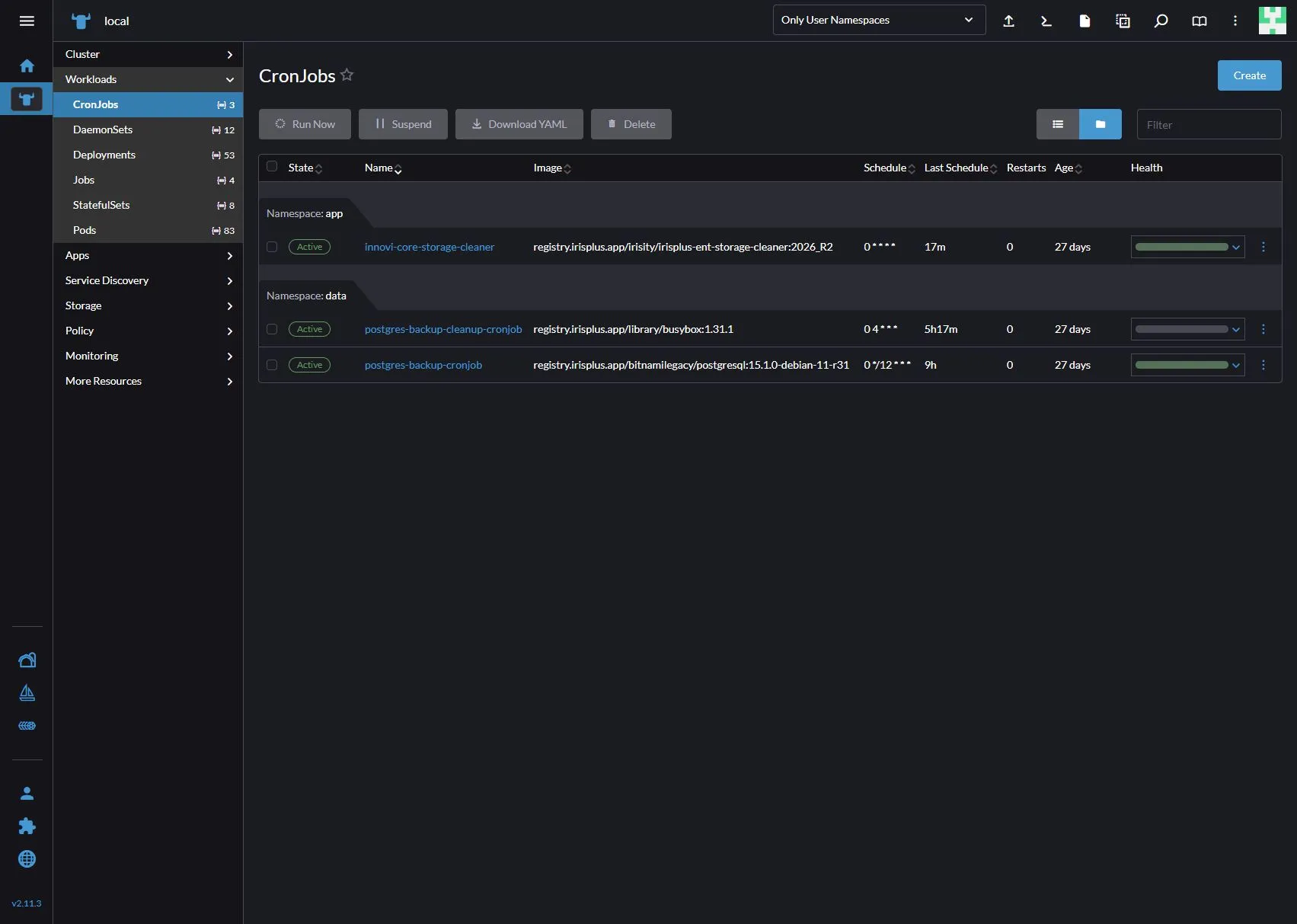The height and width of the screenshot is (924, 1297).
Task: Open row actions for innovi-core-storage-cleaner
Action: click(1263, 247)
